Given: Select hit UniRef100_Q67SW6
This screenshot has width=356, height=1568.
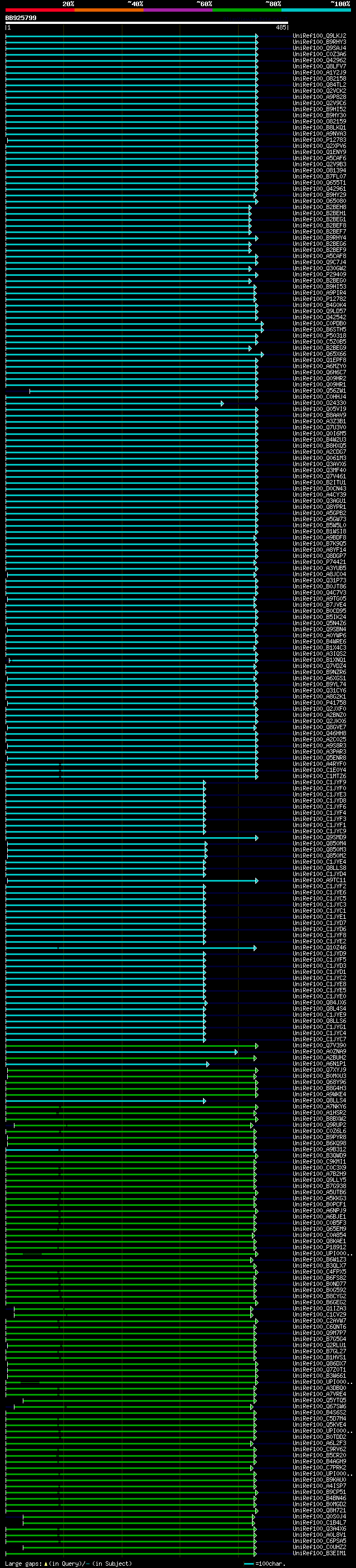Looking at the screenshot, I should (x=319, y=1406).
